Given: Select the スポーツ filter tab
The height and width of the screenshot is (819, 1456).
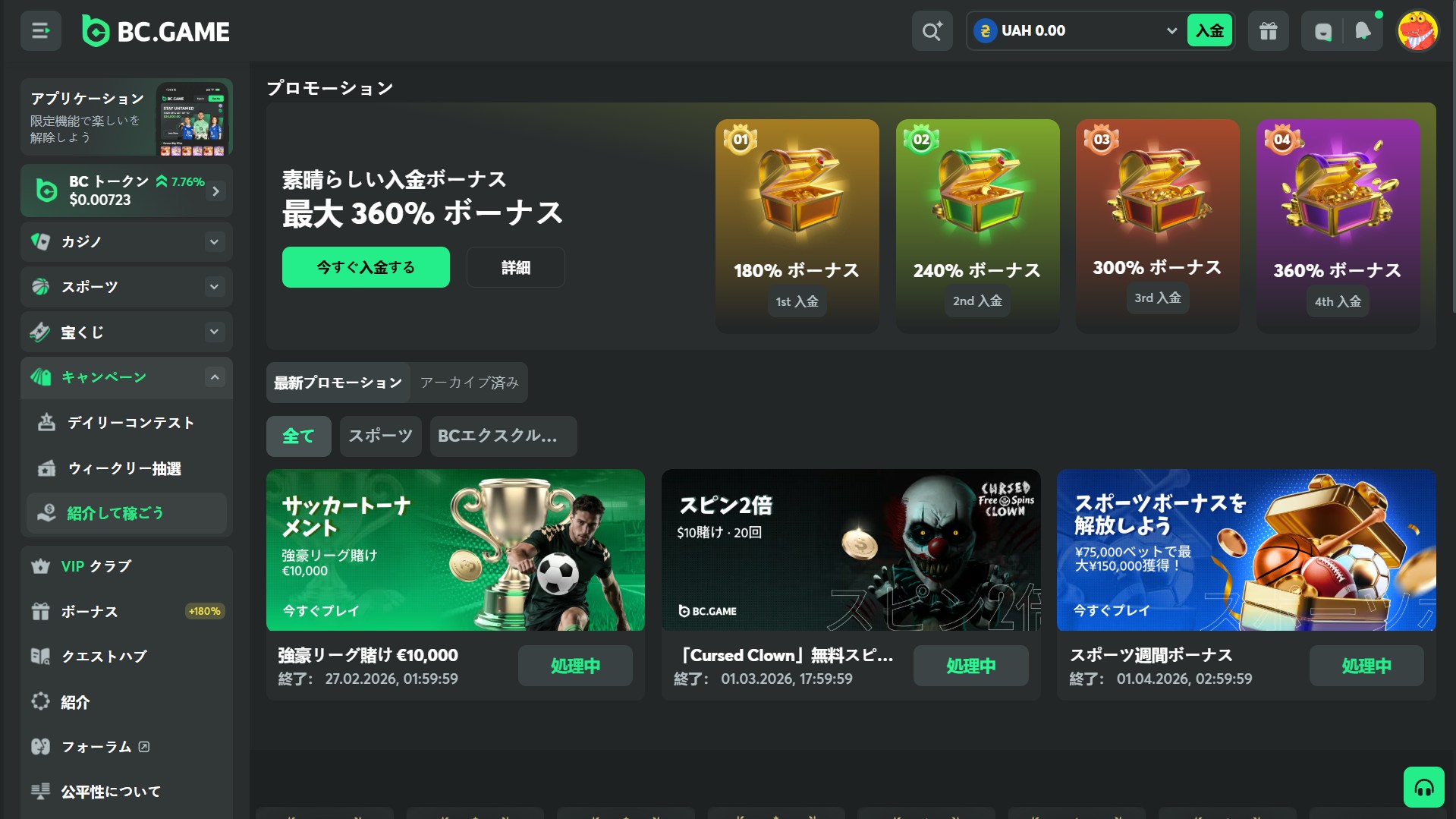Looking at the screenshot, I should tap(380, 436).
